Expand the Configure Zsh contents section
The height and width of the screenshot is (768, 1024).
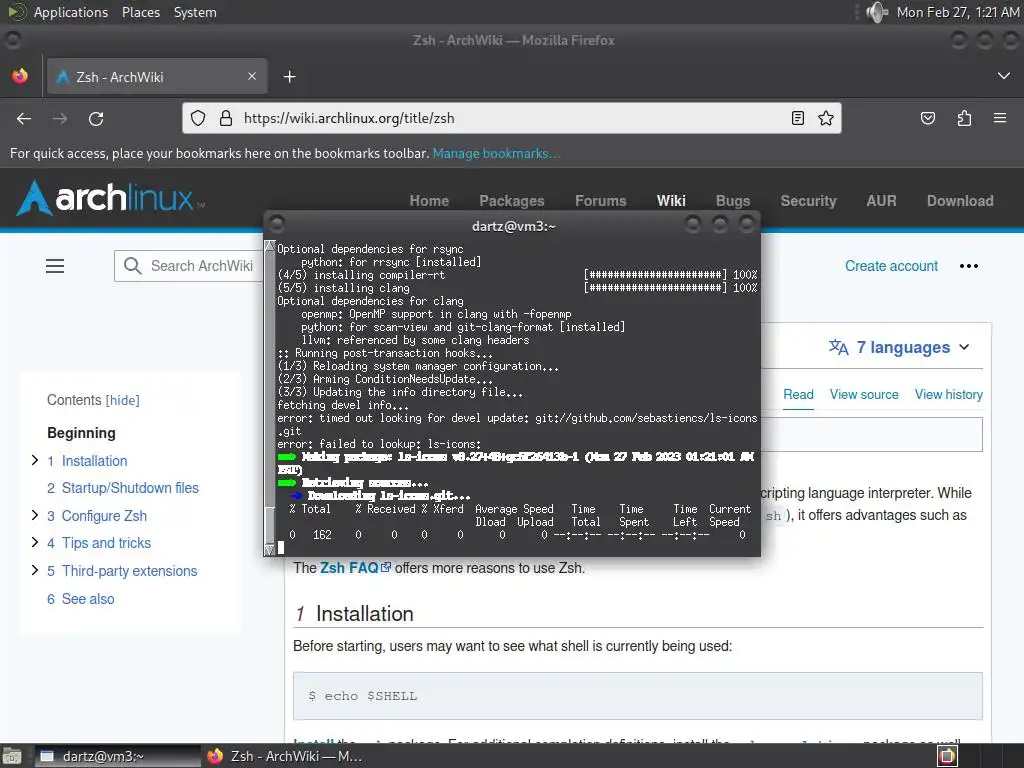tap(35, 515)
